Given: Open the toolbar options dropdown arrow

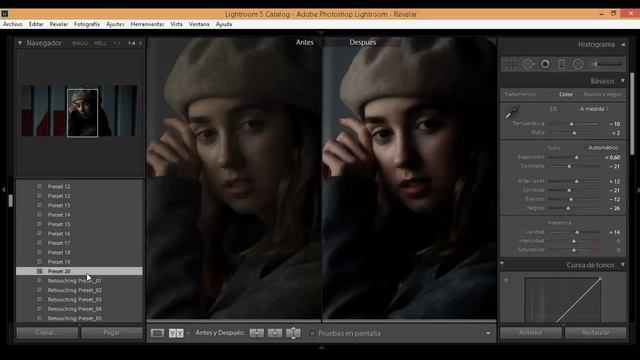Looking at the screenshot, I should [x=488, y=333].
